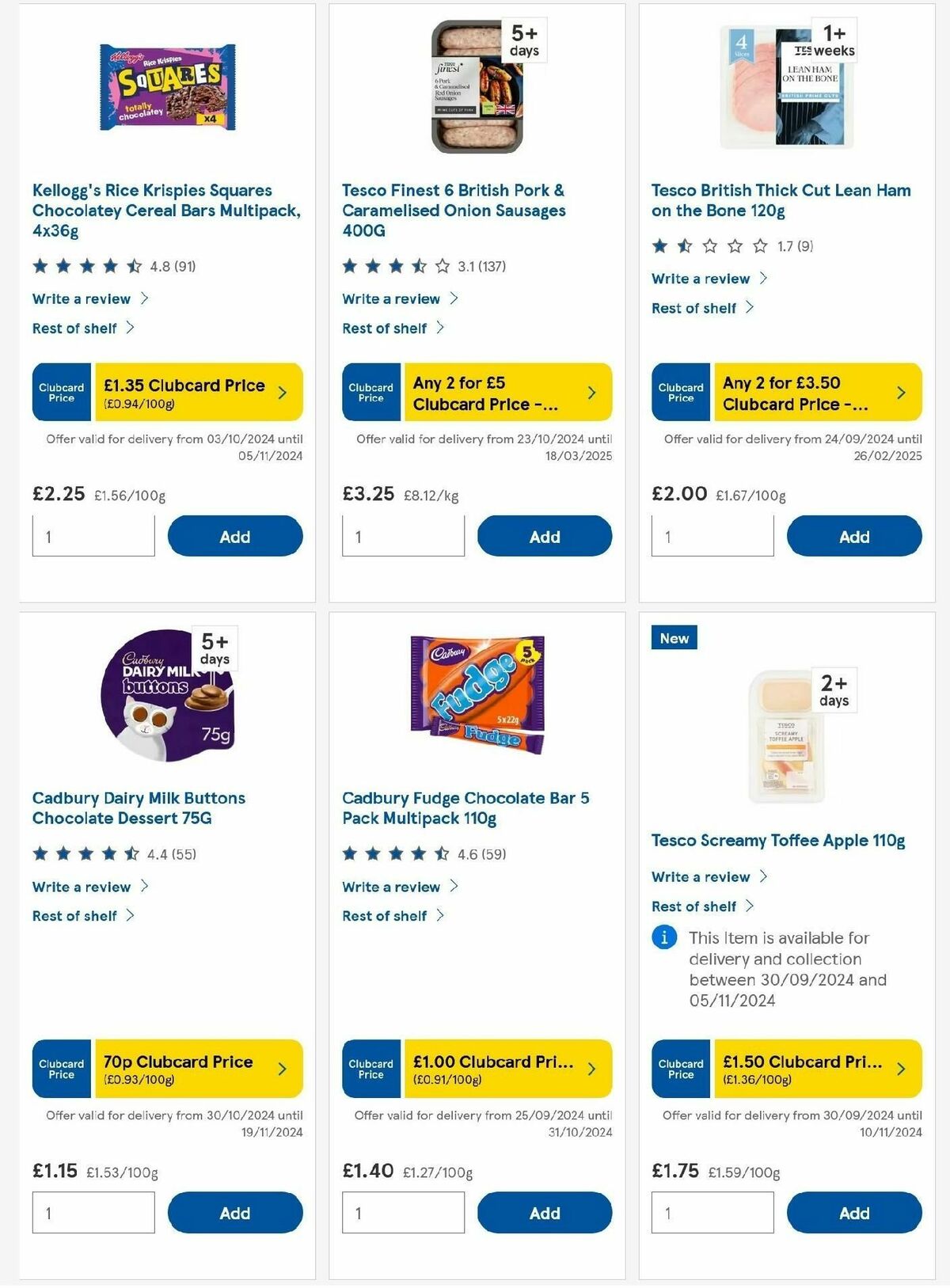
Task: Click the Cadbury Dairy Milk Buttons product image
Action: pyautogui.click(x=166, y=697)
